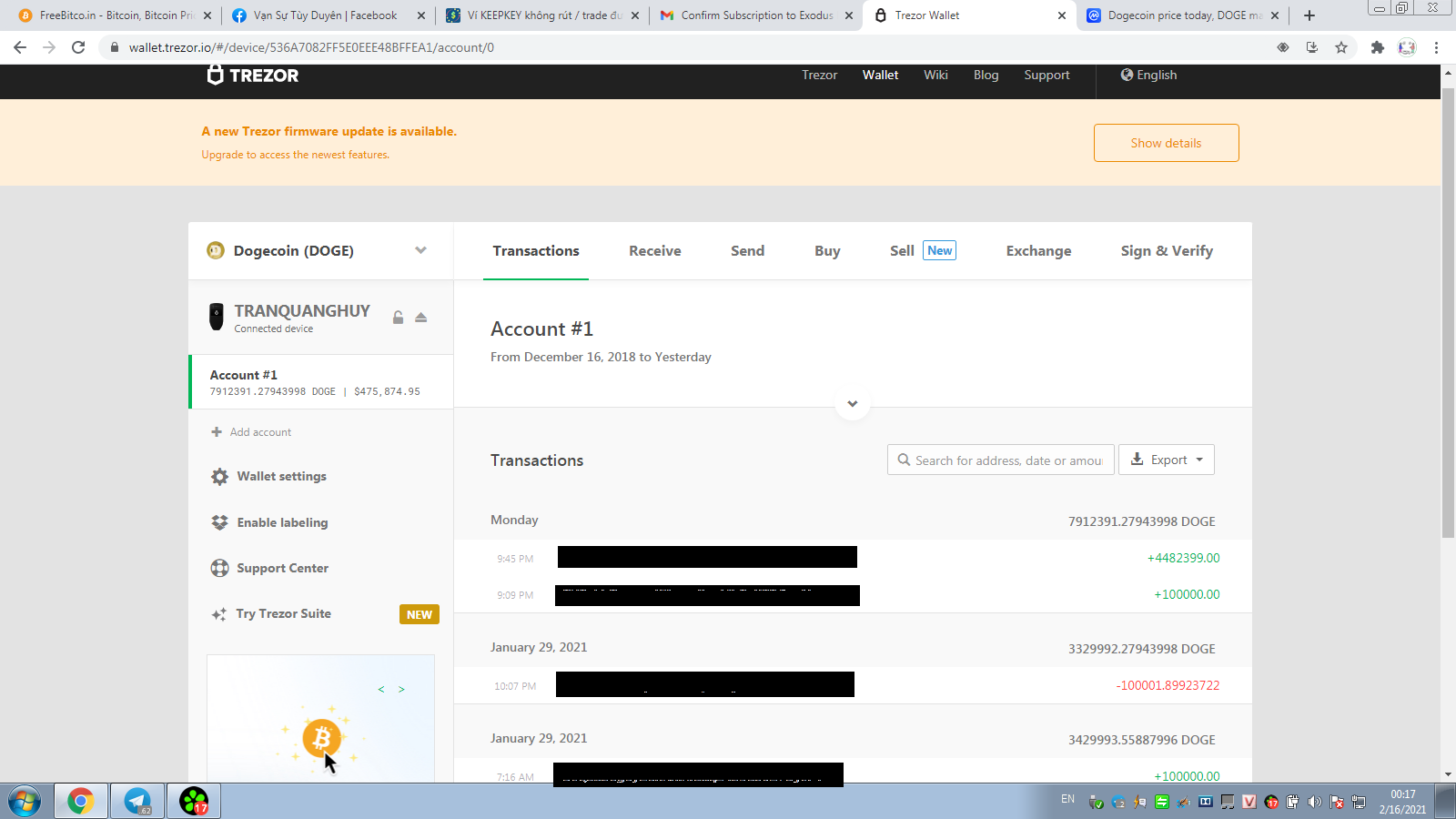Reload the Trezor Wallet page
The image size is (1456, 819).
[78, 47]
